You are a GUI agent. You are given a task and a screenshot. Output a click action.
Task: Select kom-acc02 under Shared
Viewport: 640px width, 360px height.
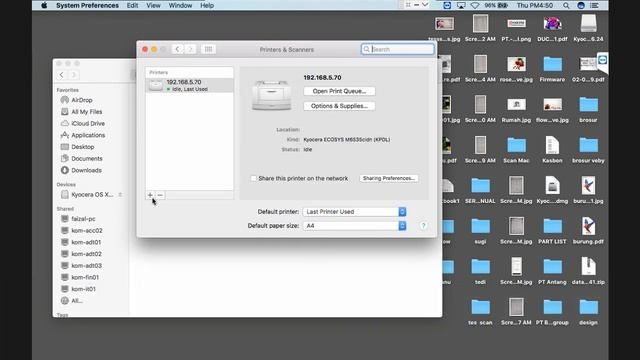coord(87,231)
